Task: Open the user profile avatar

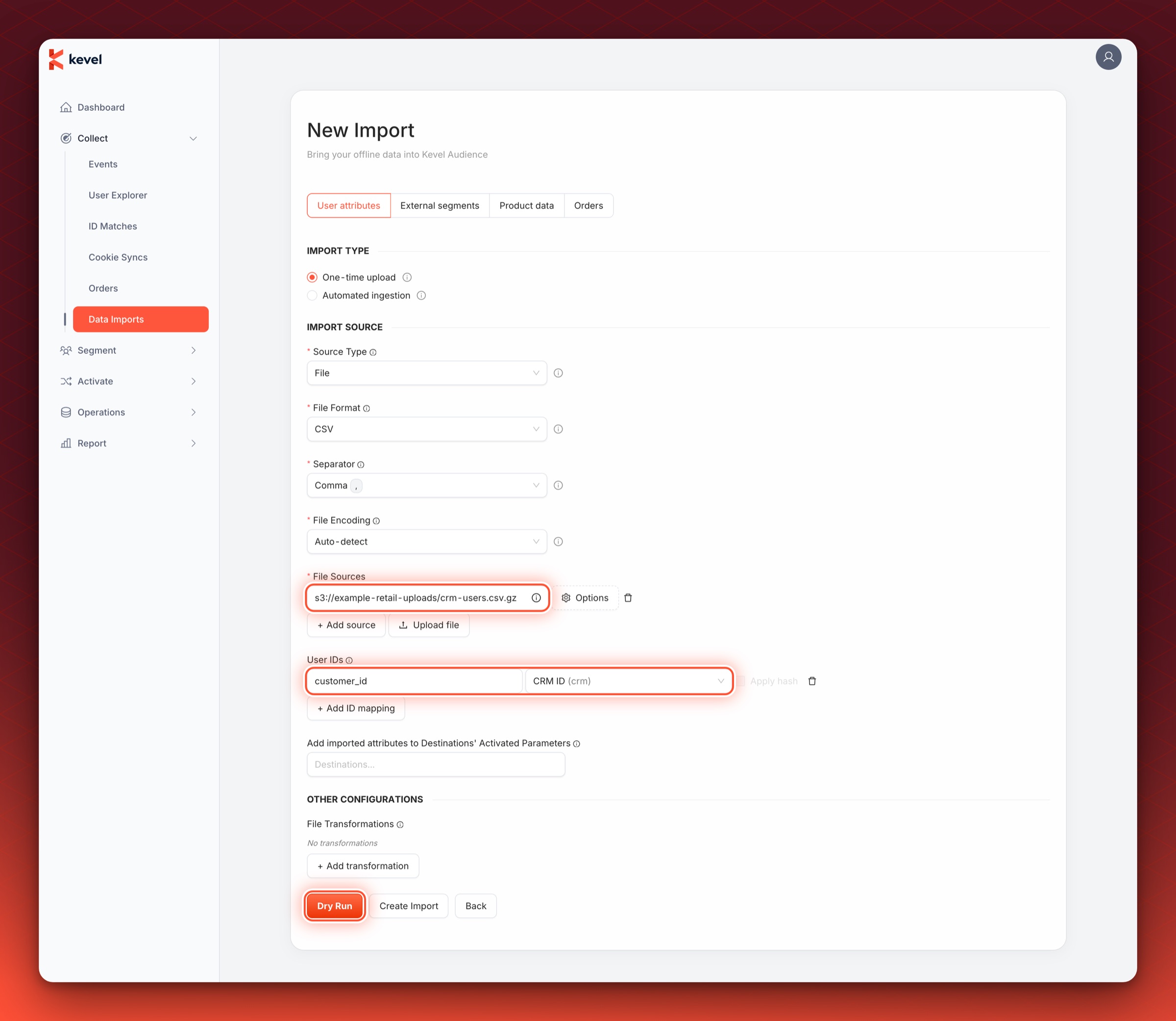Action: point(1108,57)
